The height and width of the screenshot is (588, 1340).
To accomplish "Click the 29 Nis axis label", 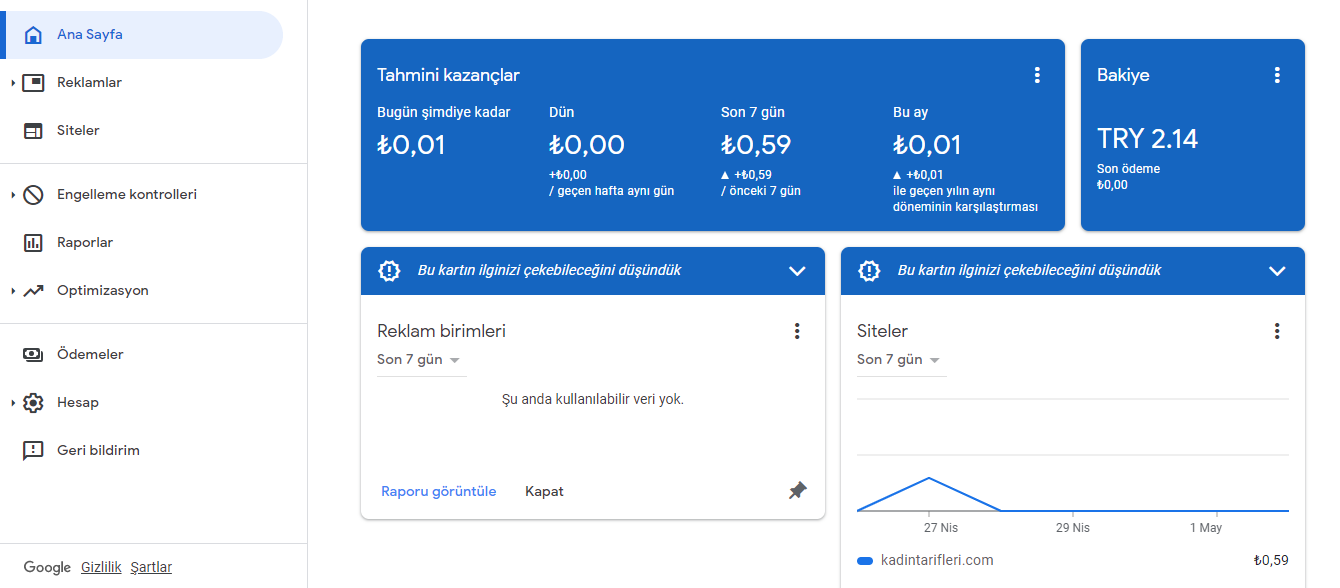I will coord(1073,527).
